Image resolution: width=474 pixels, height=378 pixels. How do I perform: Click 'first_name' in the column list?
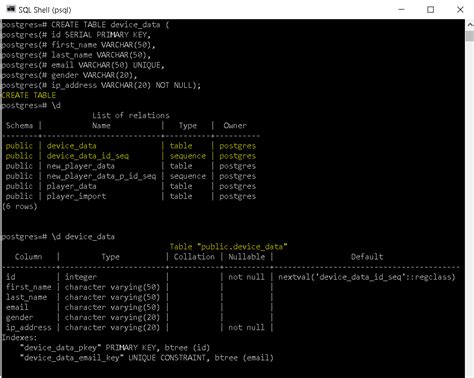[29, 287]
